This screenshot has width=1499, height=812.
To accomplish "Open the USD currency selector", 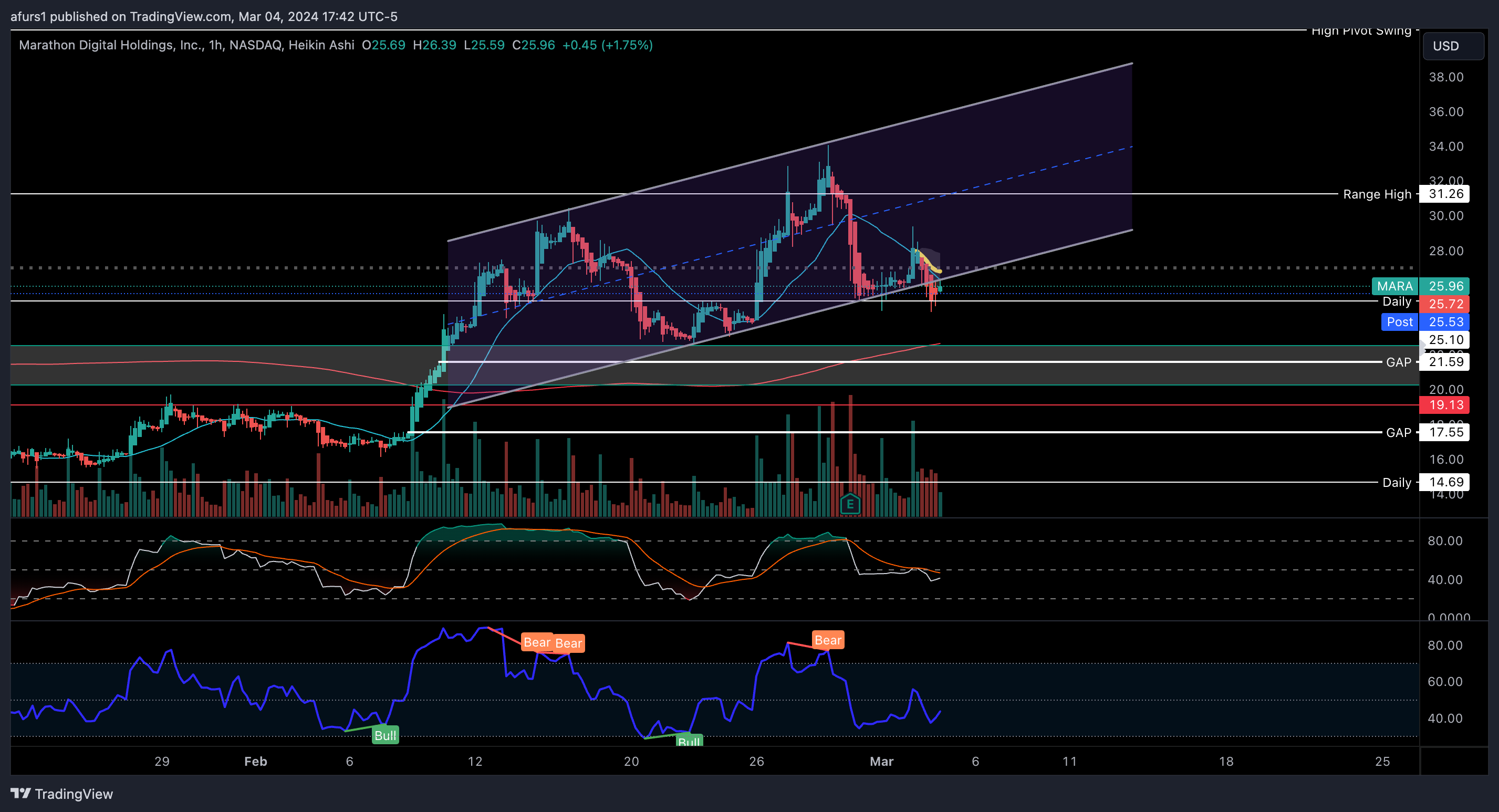I will (1453, 46).
